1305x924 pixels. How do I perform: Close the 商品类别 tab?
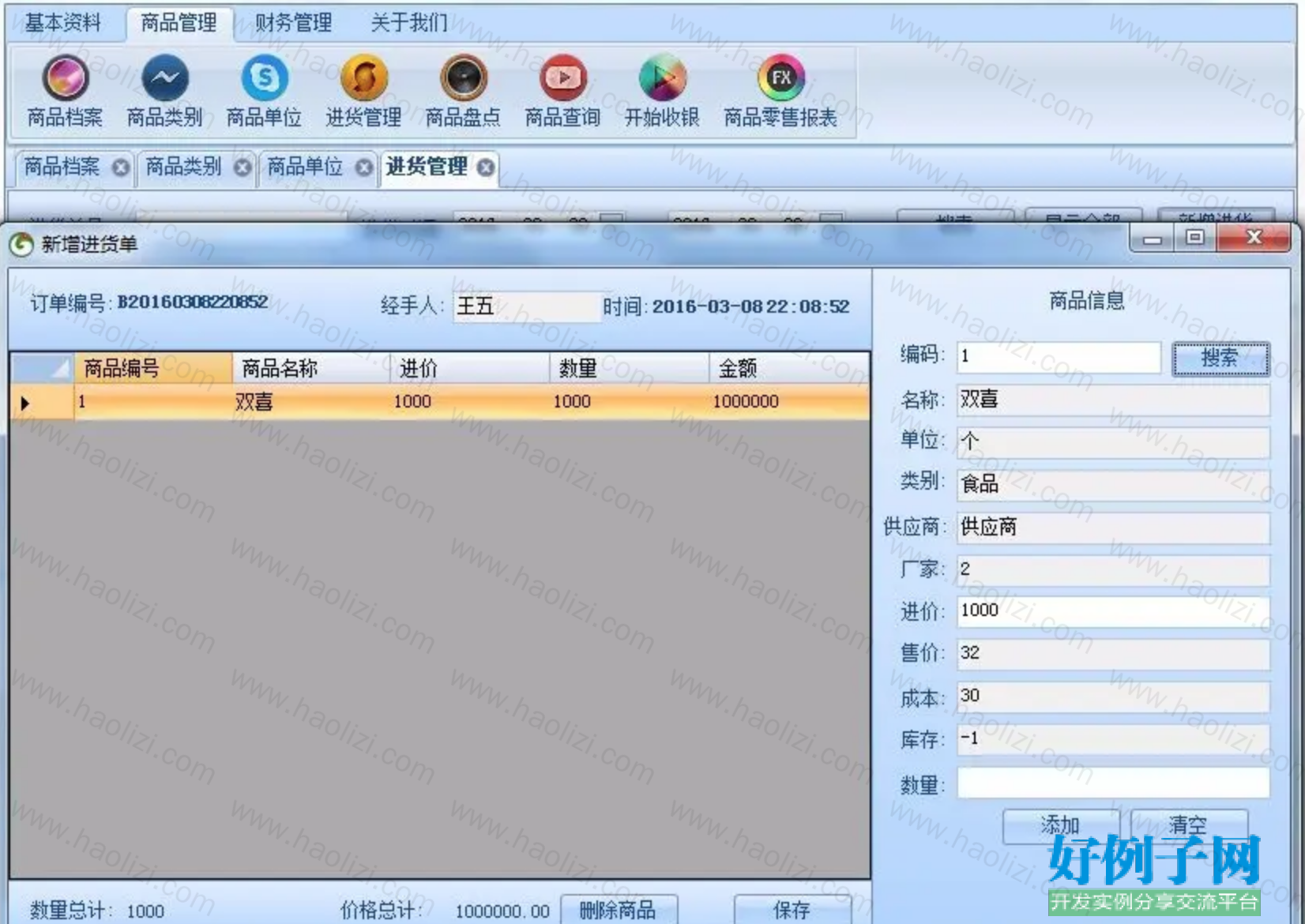[243, 167]
